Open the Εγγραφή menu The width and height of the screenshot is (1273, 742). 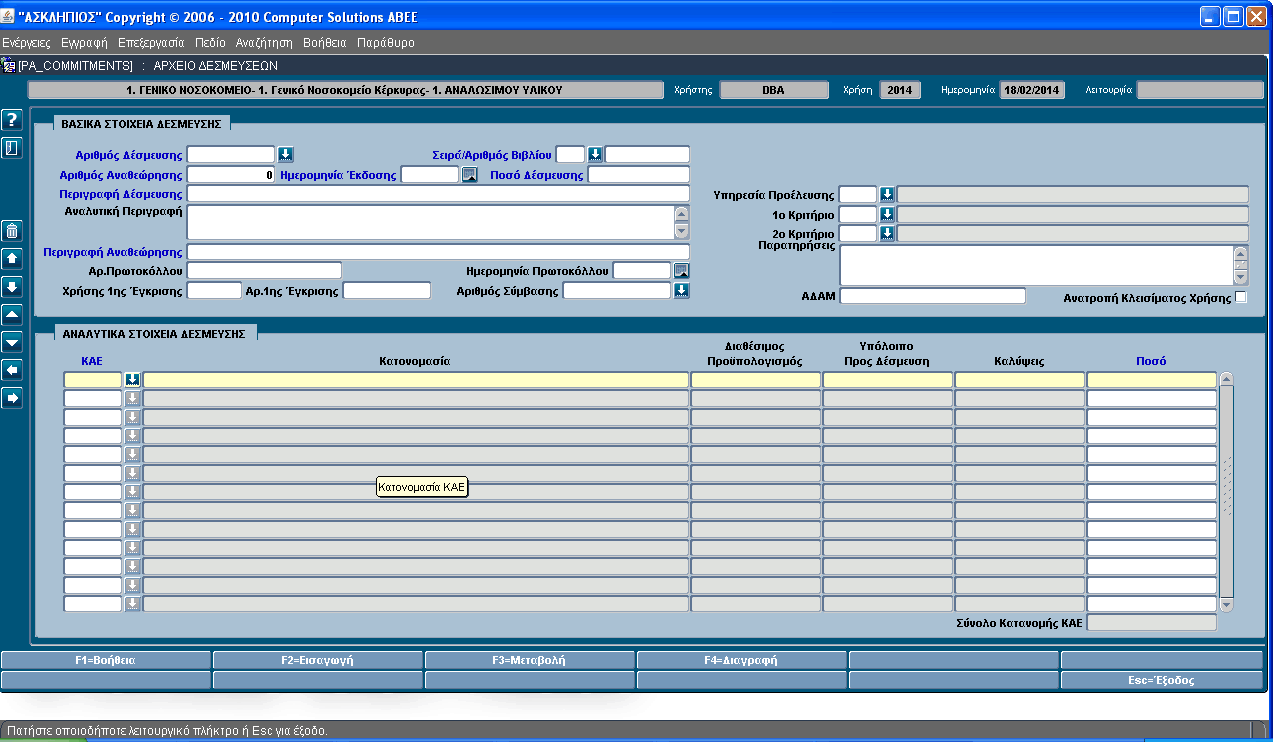pos(84,43)
